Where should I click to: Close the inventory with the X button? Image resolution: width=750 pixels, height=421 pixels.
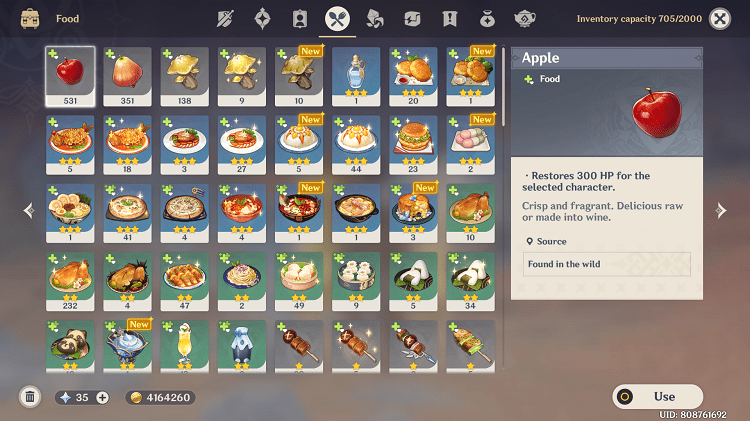click(x=719, y=19)
